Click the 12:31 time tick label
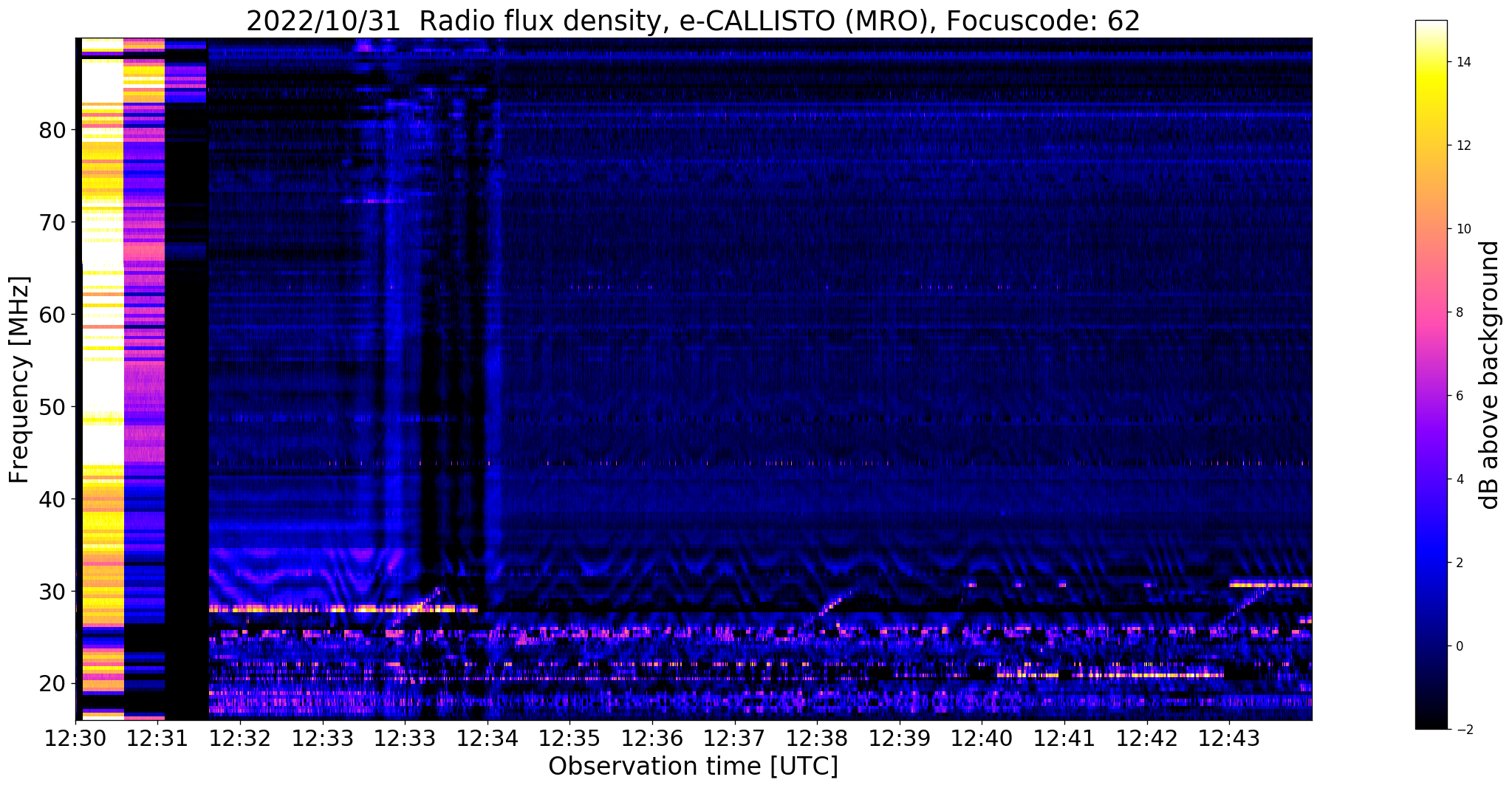This screenshot has width=1512, height=788. point(158,739)
